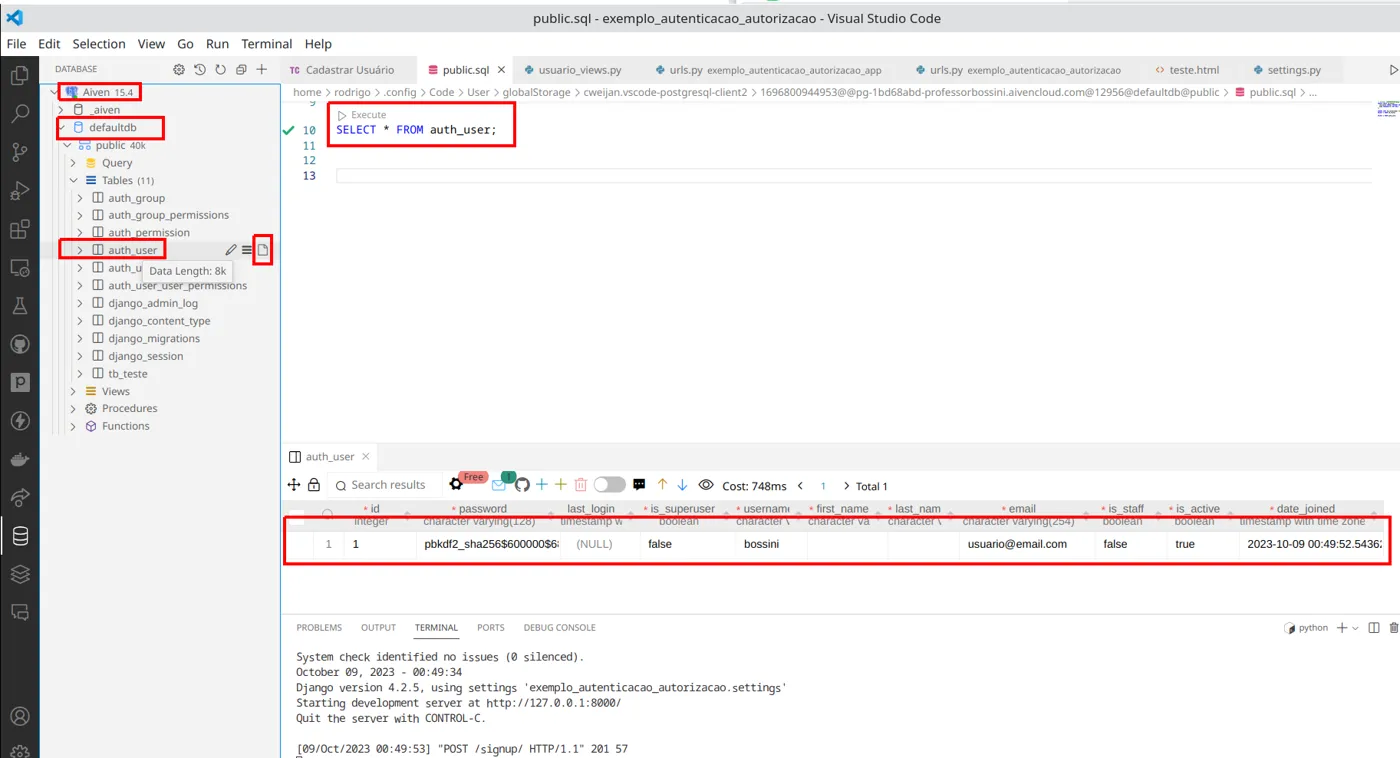The image size is (1400, 758).
Task: Expand the _aiven database node
Action: [x=62, y=110]
